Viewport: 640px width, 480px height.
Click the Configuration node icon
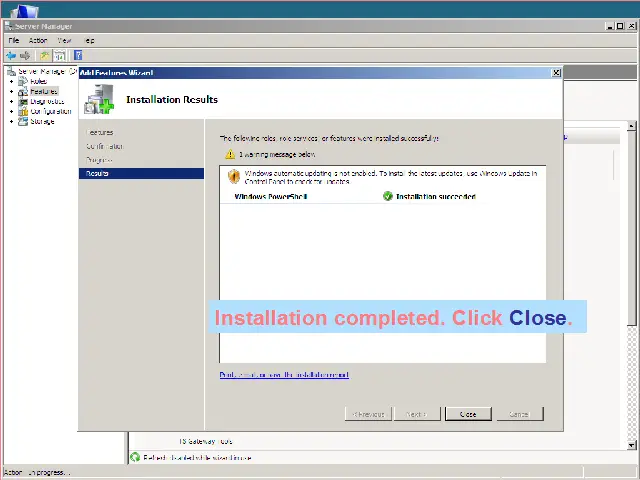click(23, 111)
